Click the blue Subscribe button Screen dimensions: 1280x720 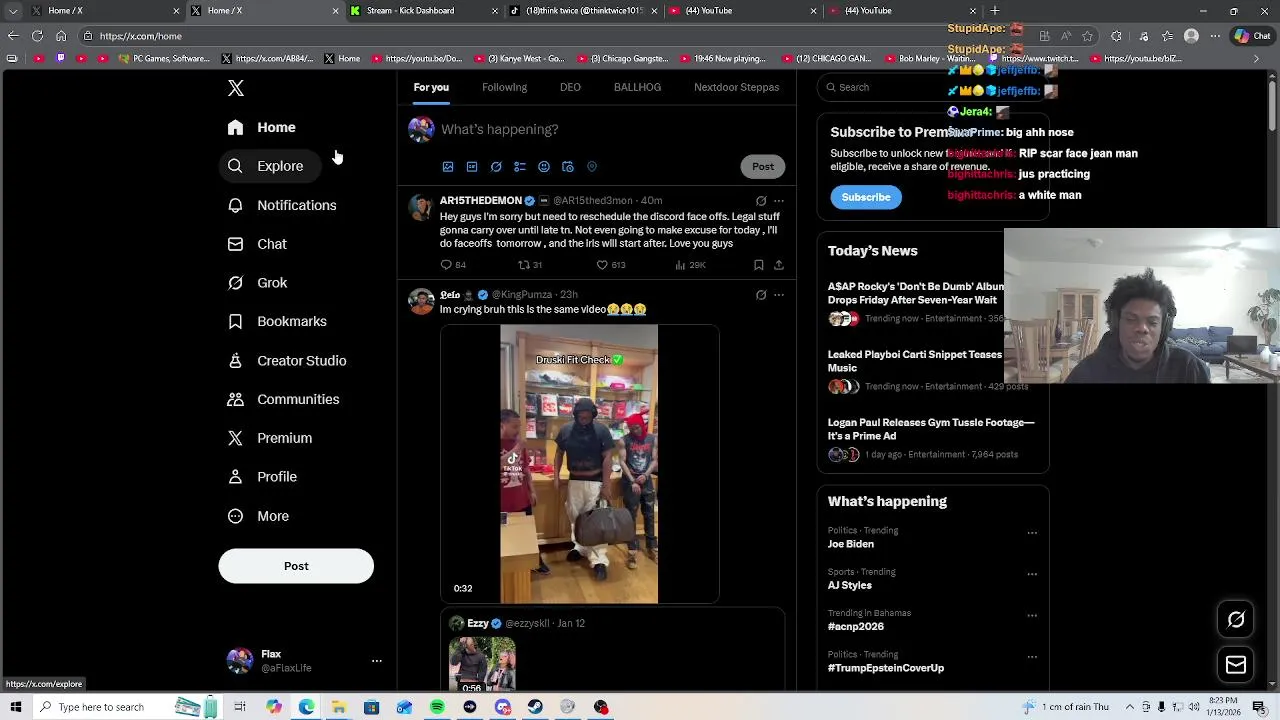click(866, 197)
